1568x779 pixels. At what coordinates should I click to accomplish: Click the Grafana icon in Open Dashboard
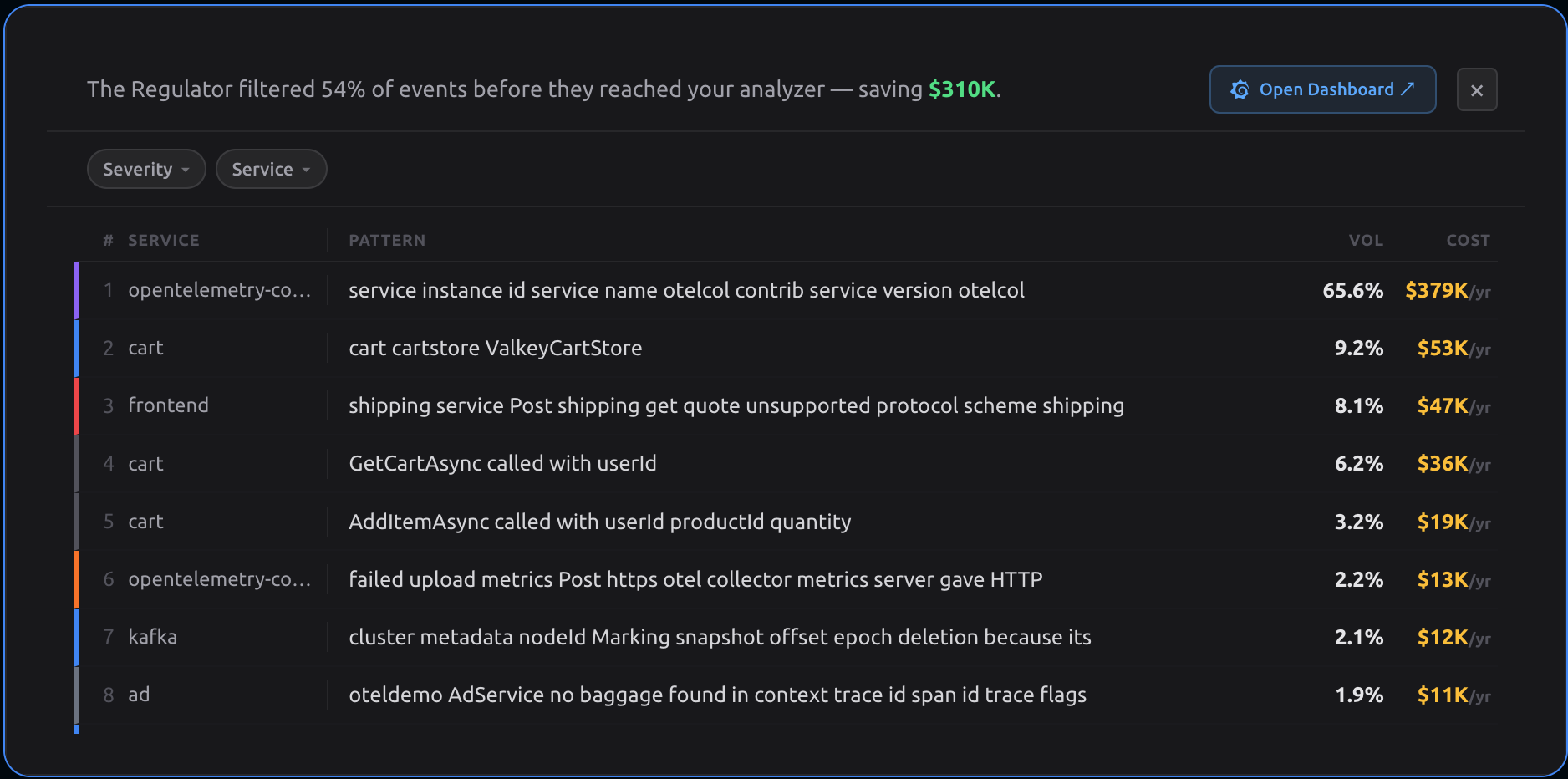coord(1240,89)
